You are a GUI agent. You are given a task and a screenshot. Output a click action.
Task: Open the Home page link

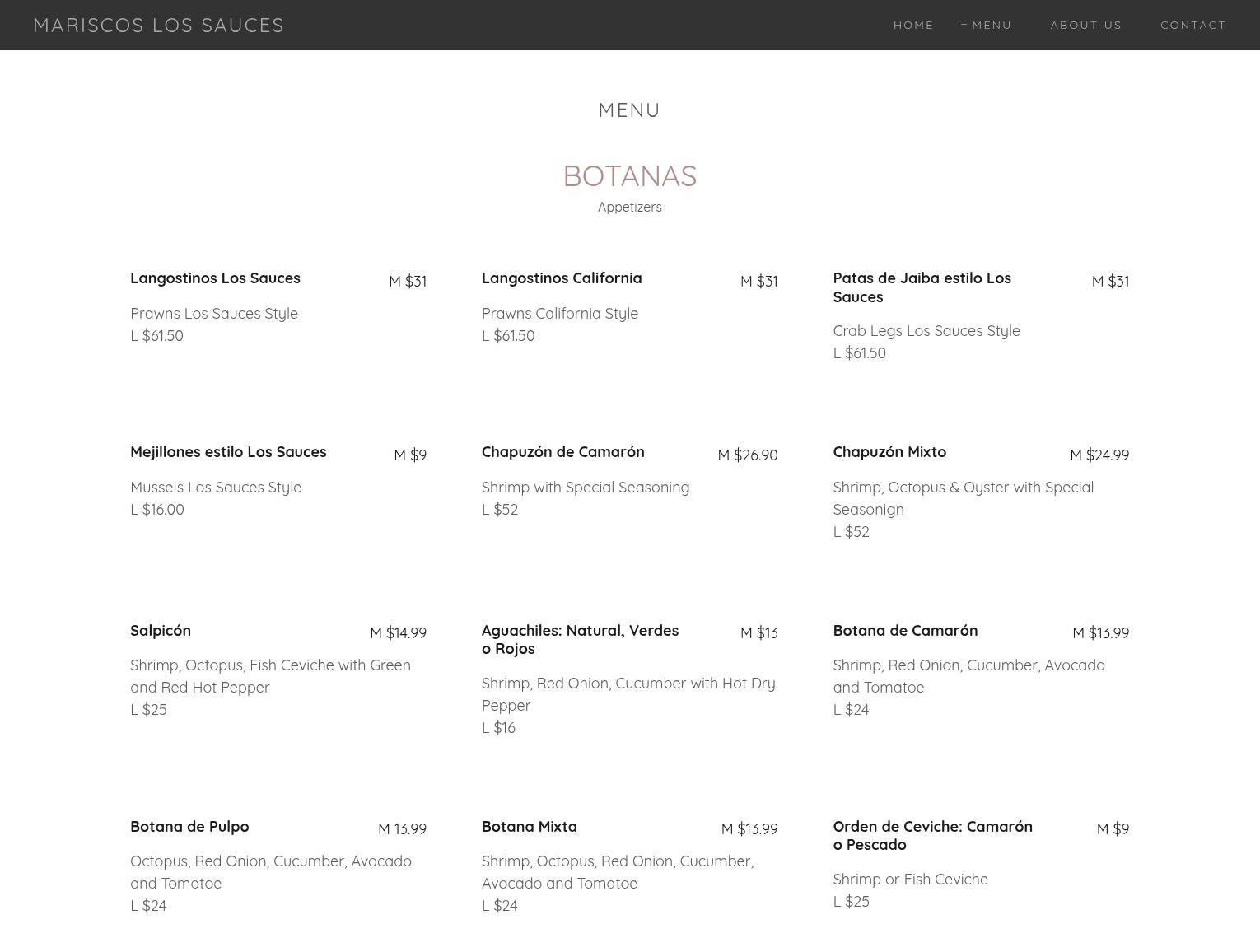[913, 26]
